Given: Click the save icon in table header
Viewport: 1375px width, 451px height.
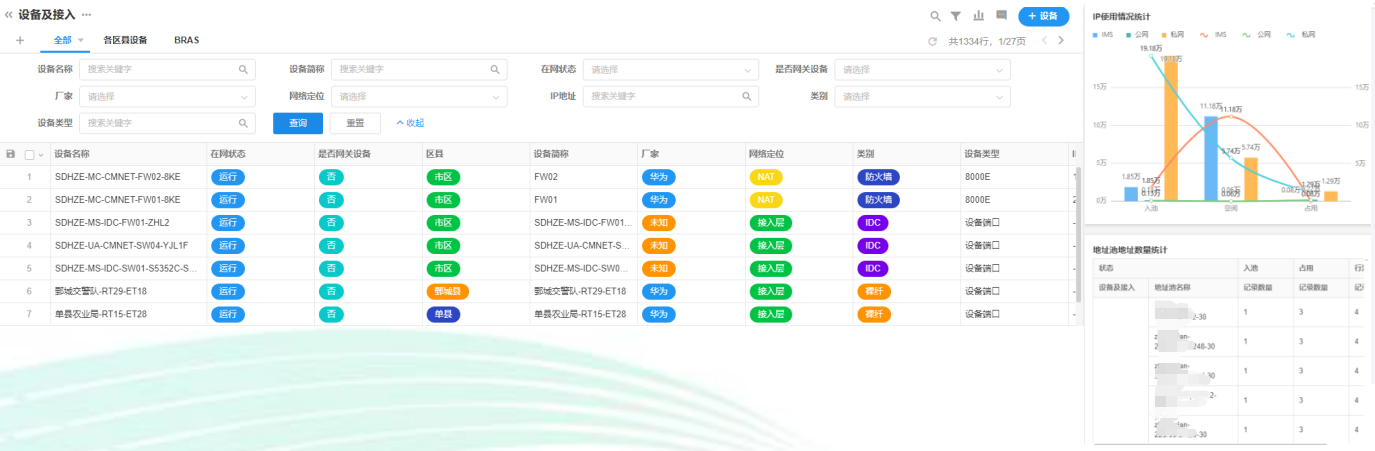Looking at the screenshot, I should (x=11, y=154).
